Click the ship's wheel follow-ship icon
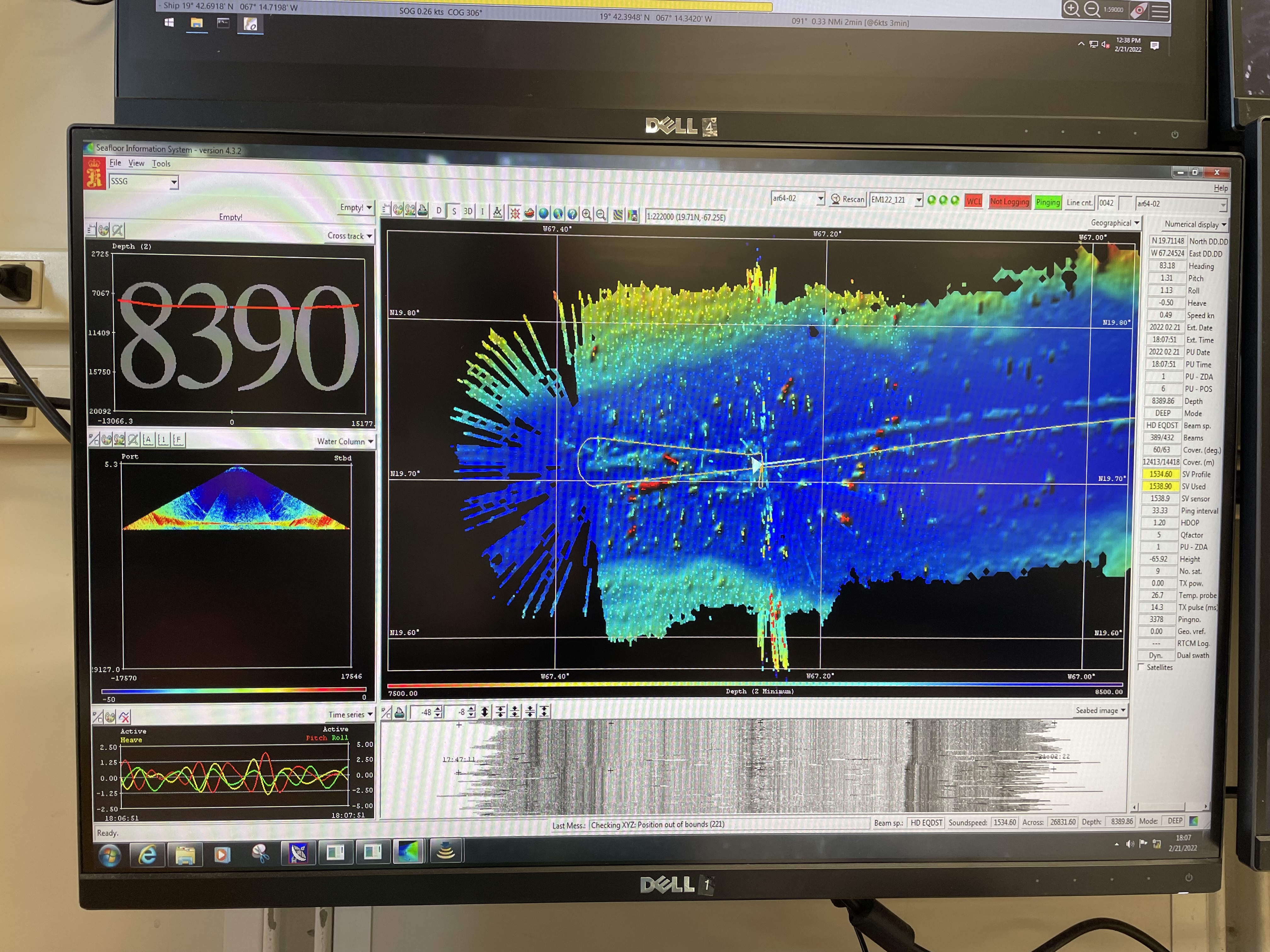 [x=515, y=213]
